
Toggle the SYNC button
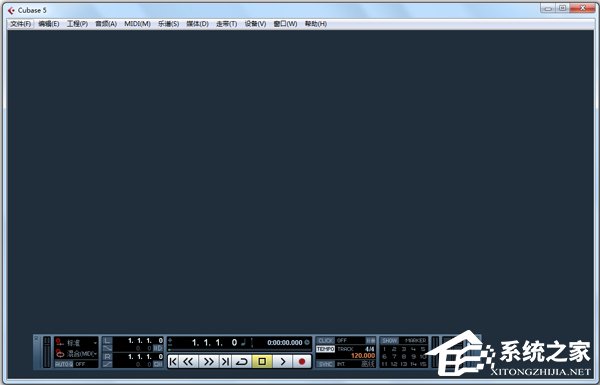326,364
